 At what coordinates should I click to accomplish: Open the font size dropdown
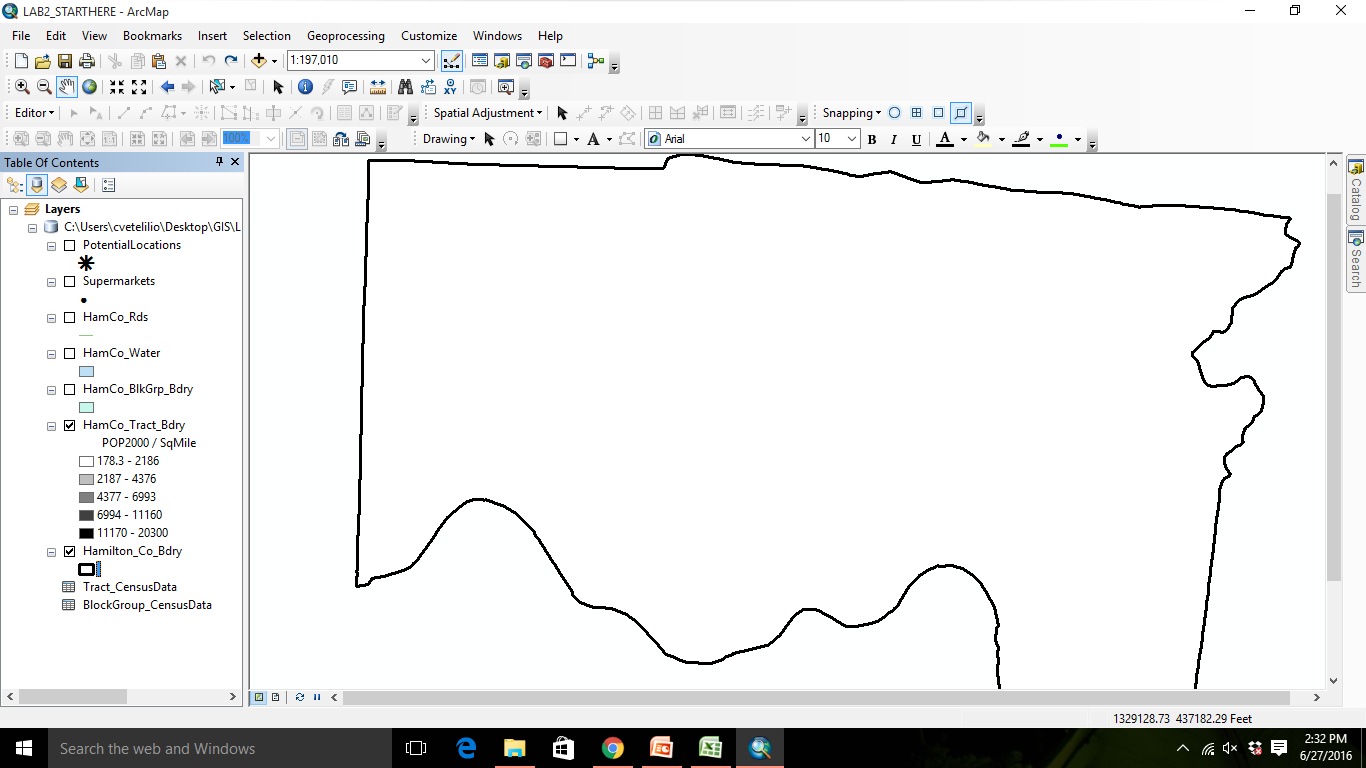click(x=852, y=139)
